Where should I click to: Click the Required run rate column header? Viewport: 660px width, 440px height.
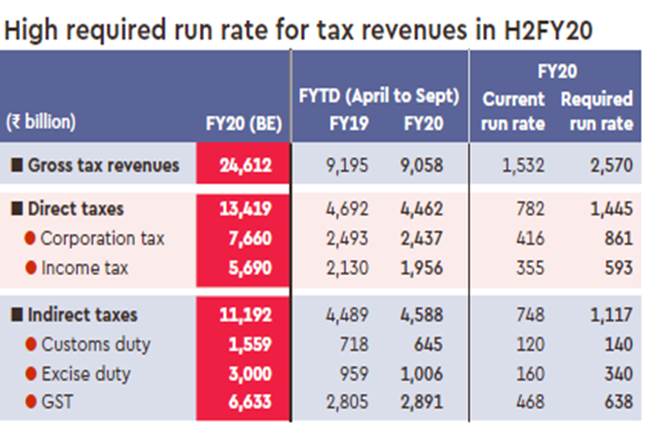pyautogui.click(x=597, y=111)
